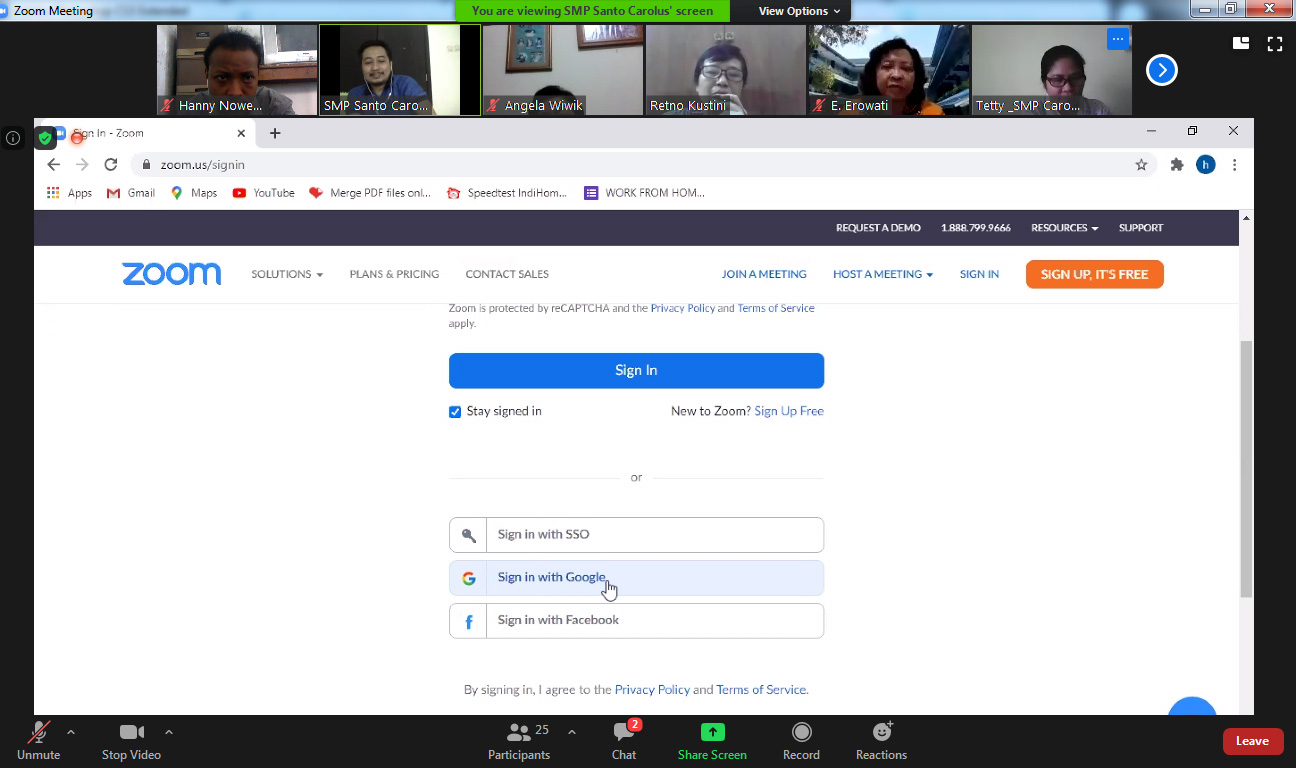This screenshot has height=768, width=1296.
Task: Sign in with SSO
Action: click(x=636, y=535)
